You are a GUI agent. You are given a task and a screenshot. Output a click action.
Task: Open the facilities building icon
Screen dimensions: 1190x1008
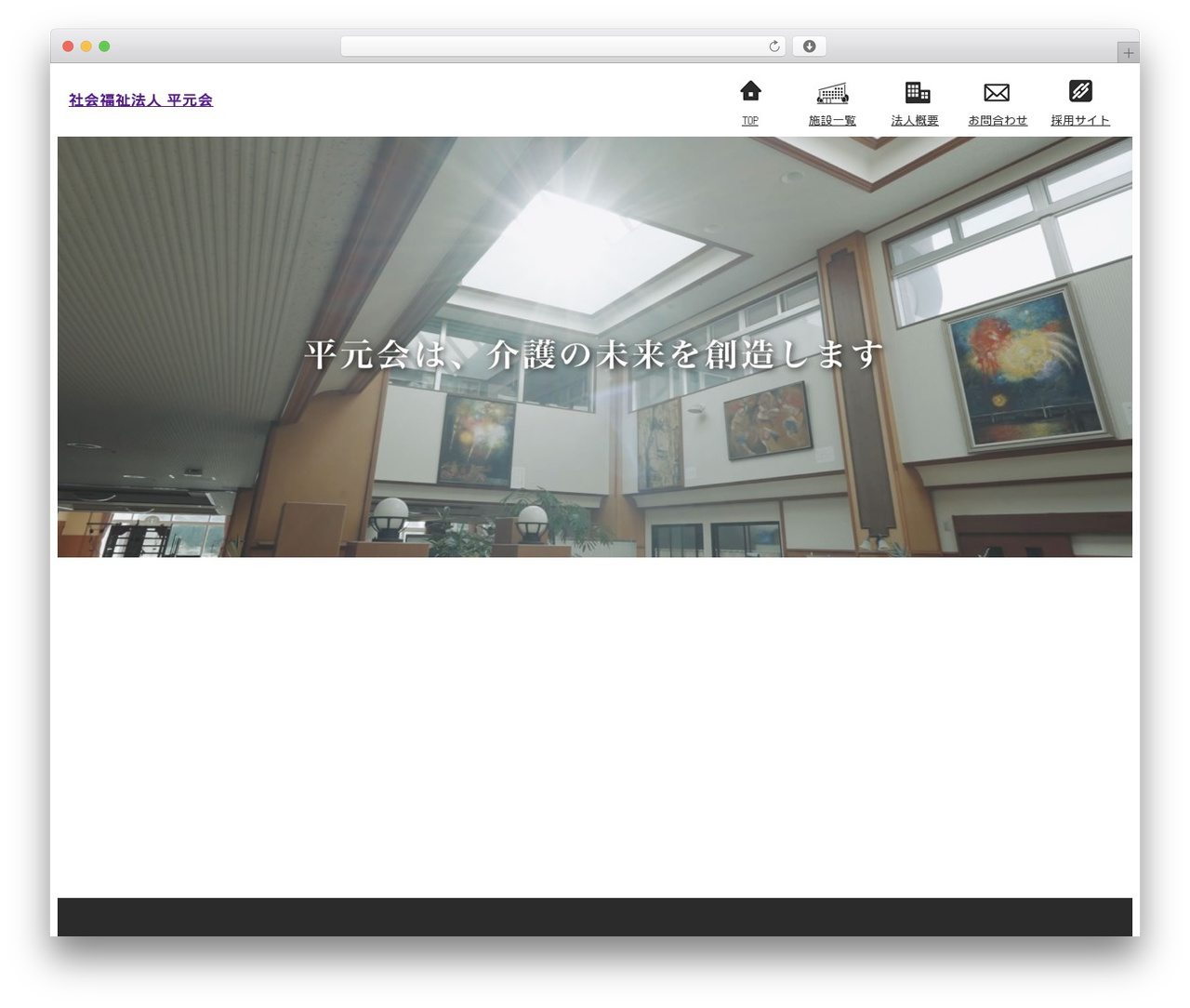click(832, 92)
